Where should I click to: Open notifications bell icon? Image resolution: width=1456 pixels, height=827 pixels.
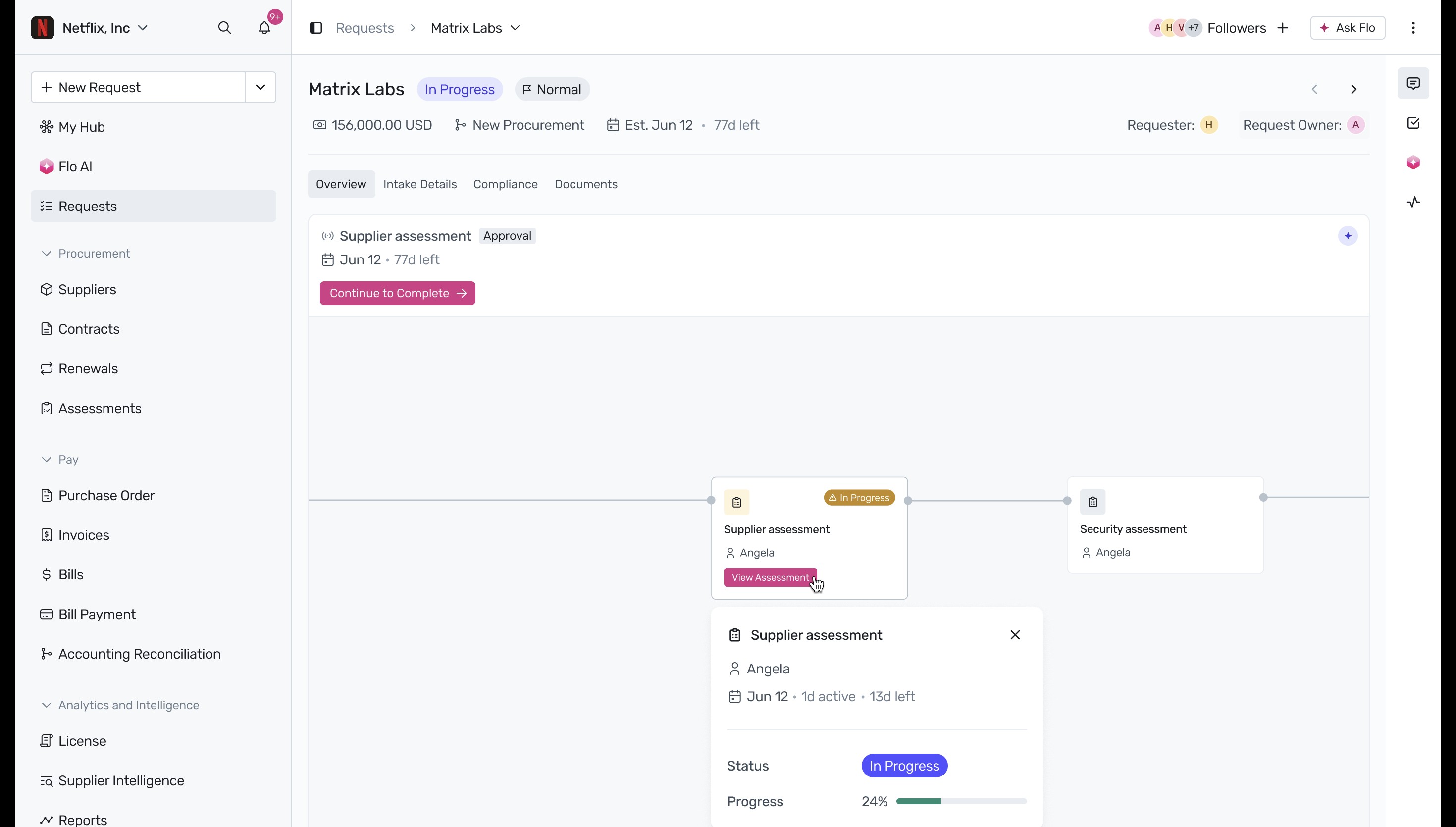264,28
